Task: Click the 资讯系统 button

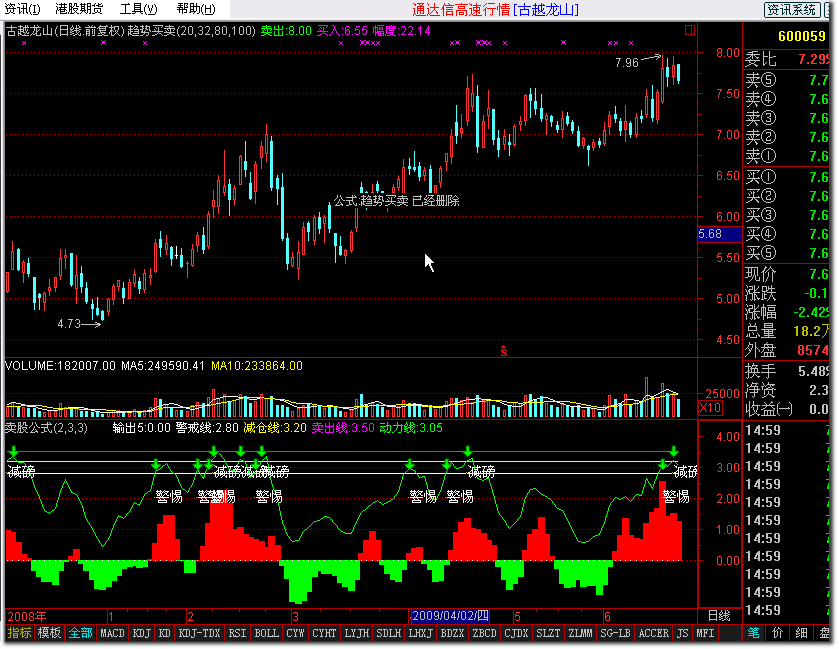Action: (x=791, y=9)
